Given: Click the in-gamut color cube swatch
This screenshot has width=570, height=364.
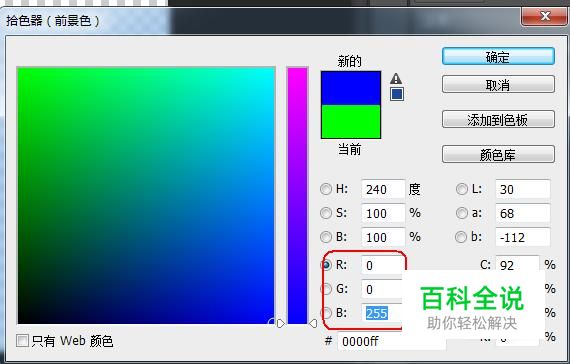Looking at the screenshot, I should [397, 94].
